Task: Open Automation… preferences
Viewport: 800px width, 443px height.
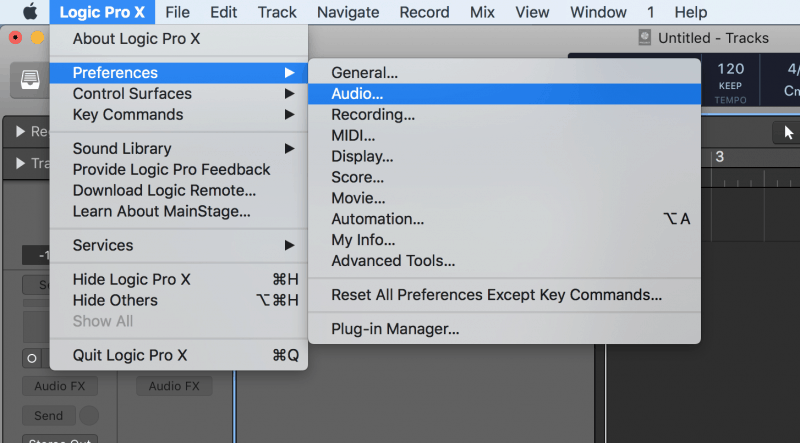Action: coord(504,219)
